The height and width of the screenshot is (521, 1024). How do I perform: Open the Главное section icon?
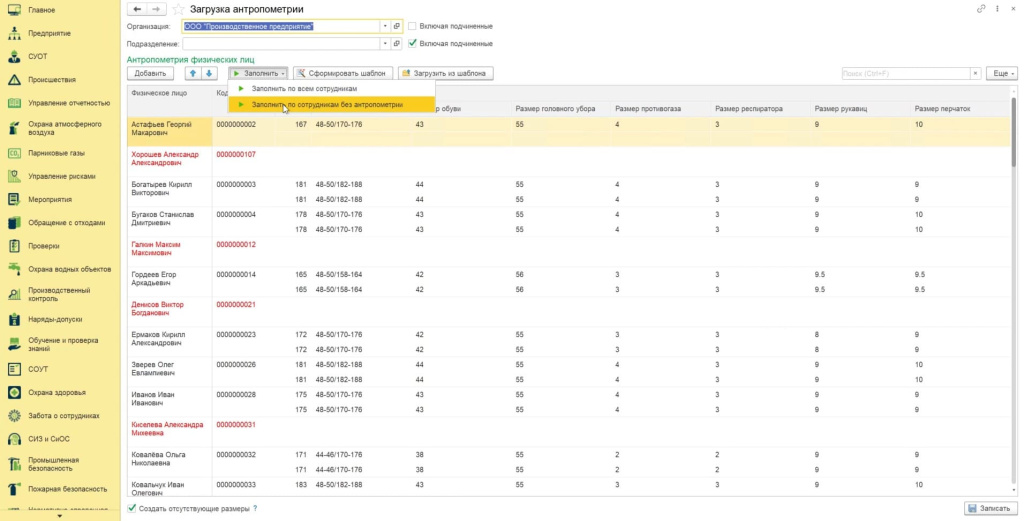[14, 10]
